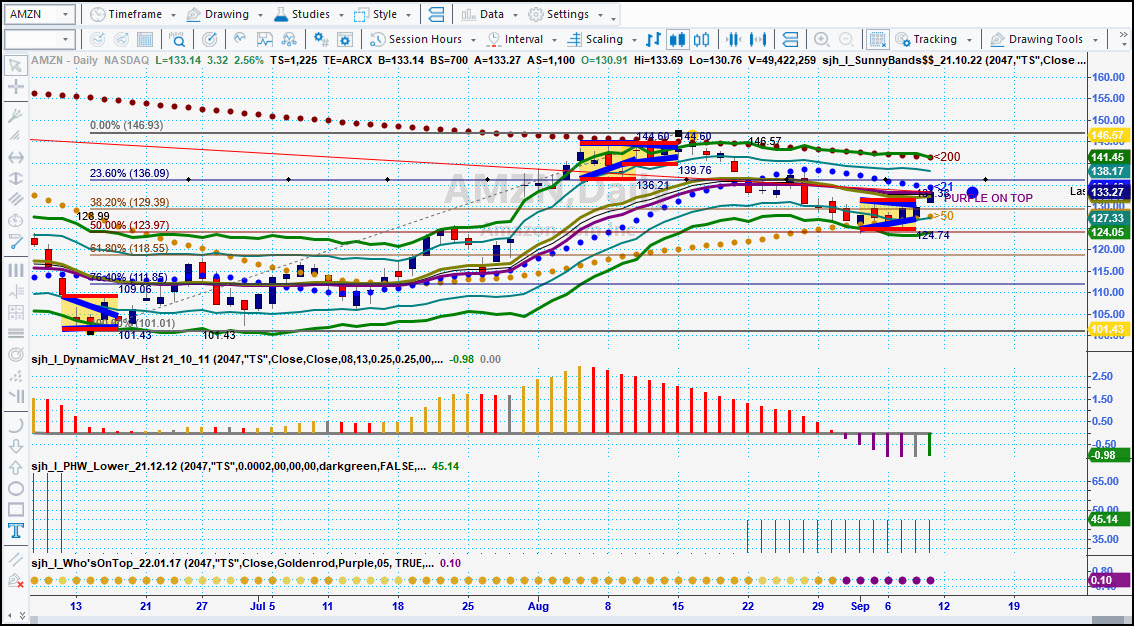Select the Text drawing tool
Image resolution: width=1134 pixels, height=626 pixels.
[15, 530]
